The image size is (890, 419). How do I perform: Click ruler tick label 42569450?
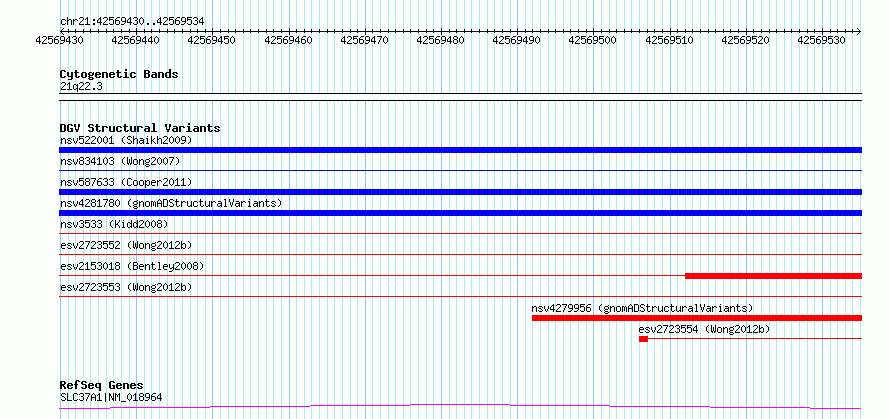(x=211, y=40)
